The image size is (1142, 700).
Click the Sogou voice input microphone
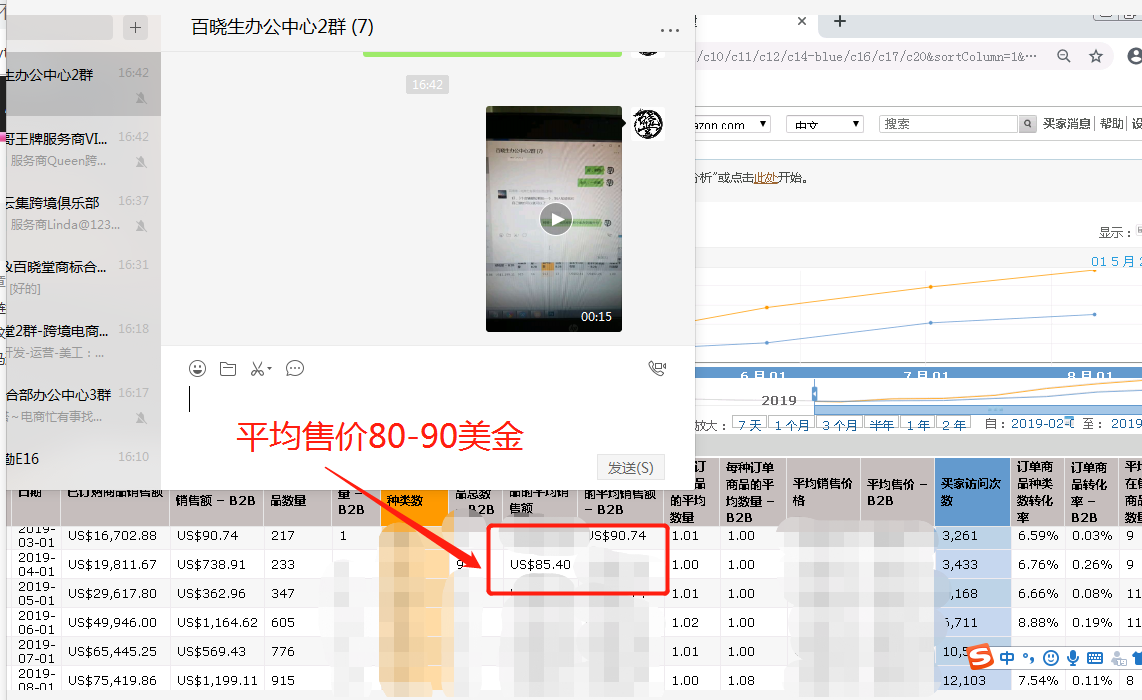pyautogui.click(x=1072, y=658)
